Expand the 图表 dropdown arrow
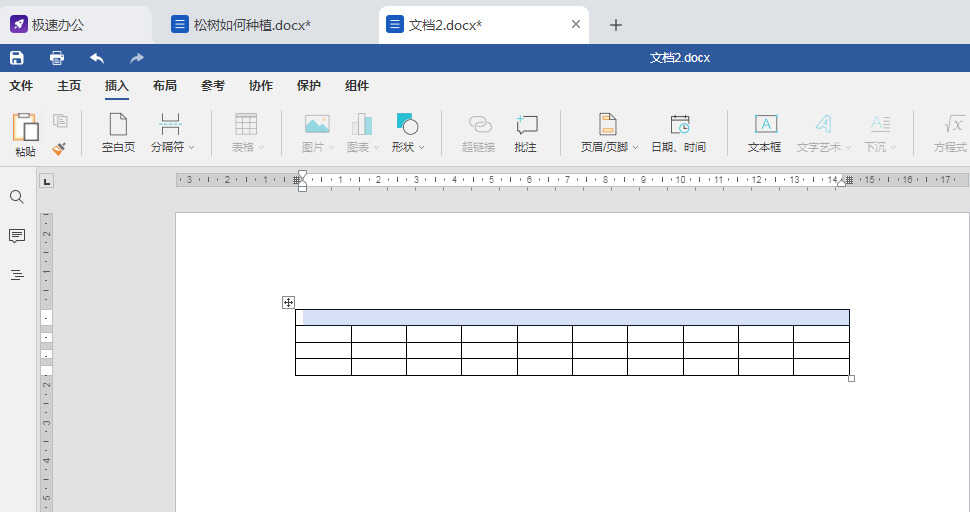This screenshot has width=970, height=512. (376, 148)
